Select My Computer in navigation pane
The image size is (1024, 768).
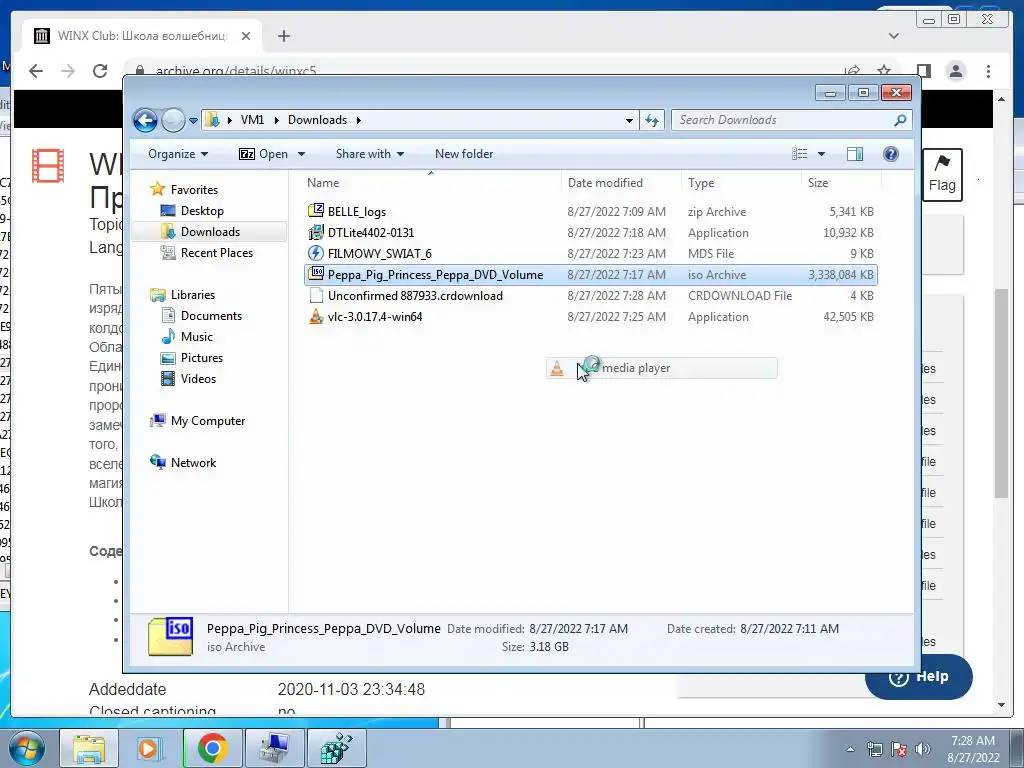[x=208, y=421]
